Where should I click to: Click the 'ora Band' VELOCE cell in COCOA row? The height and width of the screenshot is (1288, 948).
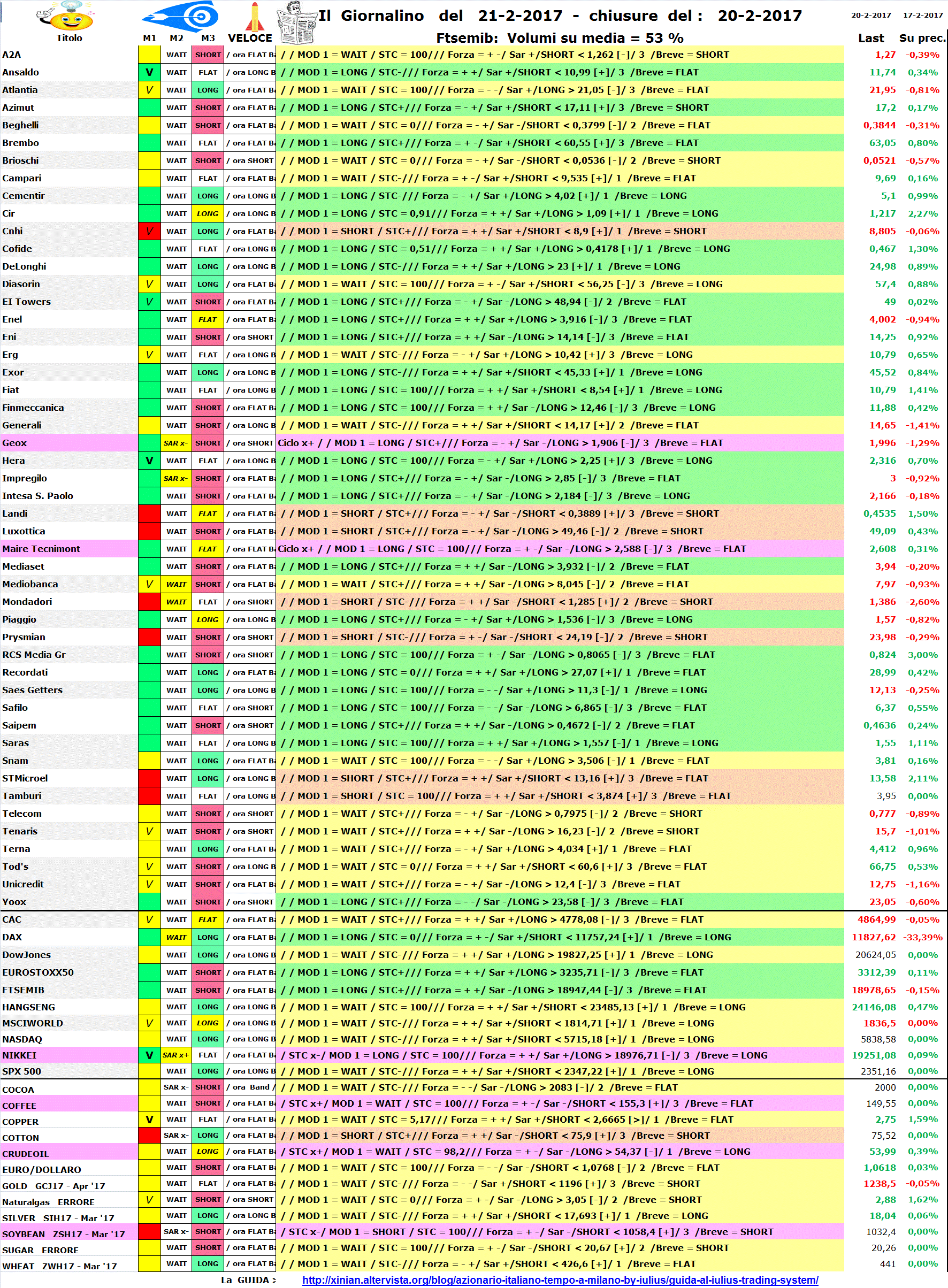250,1087
